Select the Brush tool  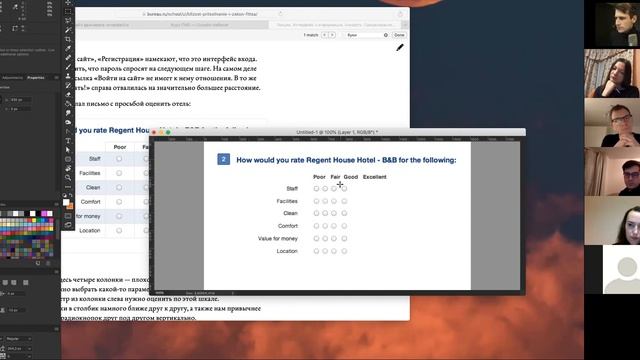tap(68, 67)
